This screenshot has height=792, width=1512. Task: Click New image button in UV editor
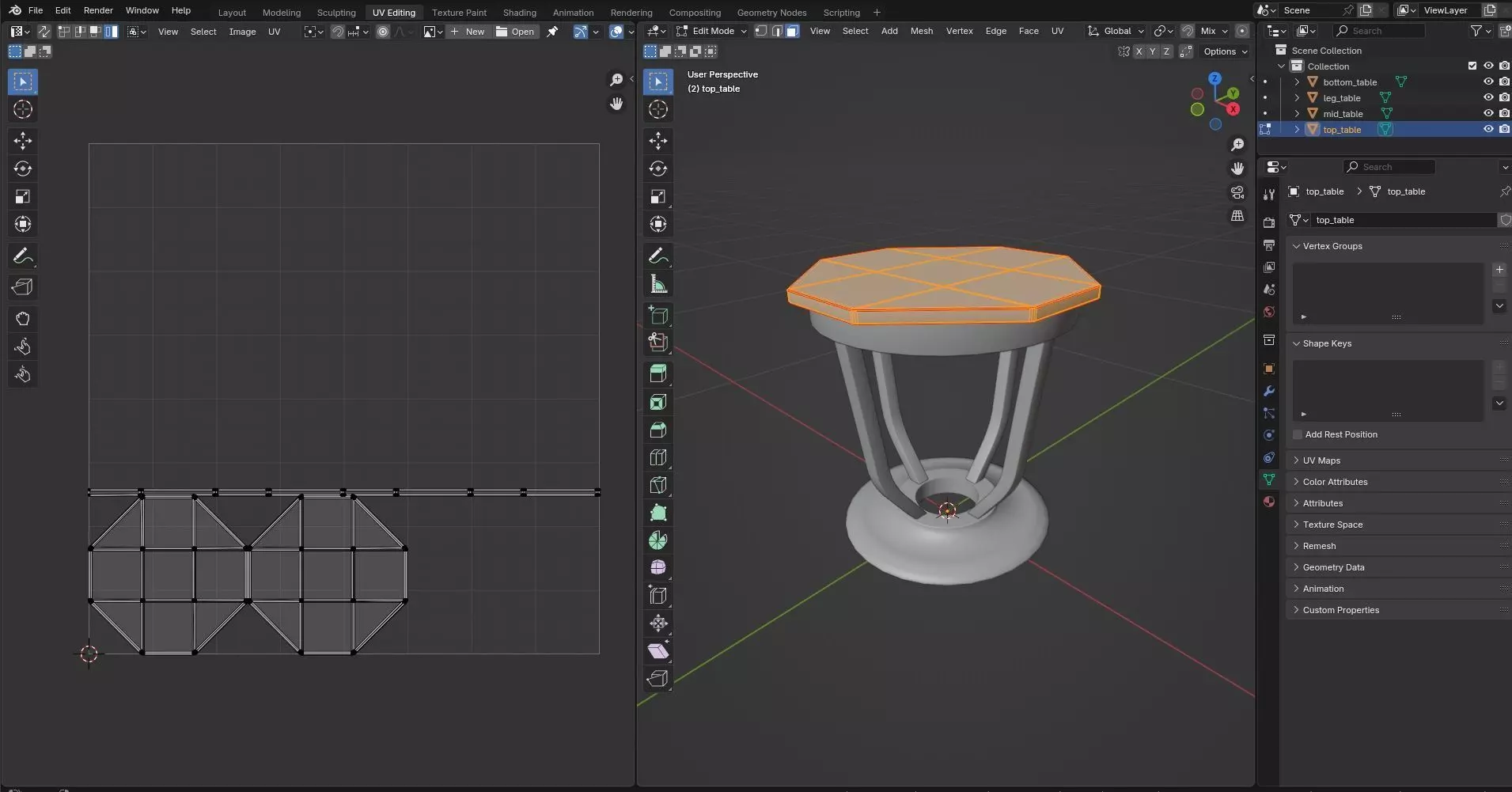tap(468, 32)
